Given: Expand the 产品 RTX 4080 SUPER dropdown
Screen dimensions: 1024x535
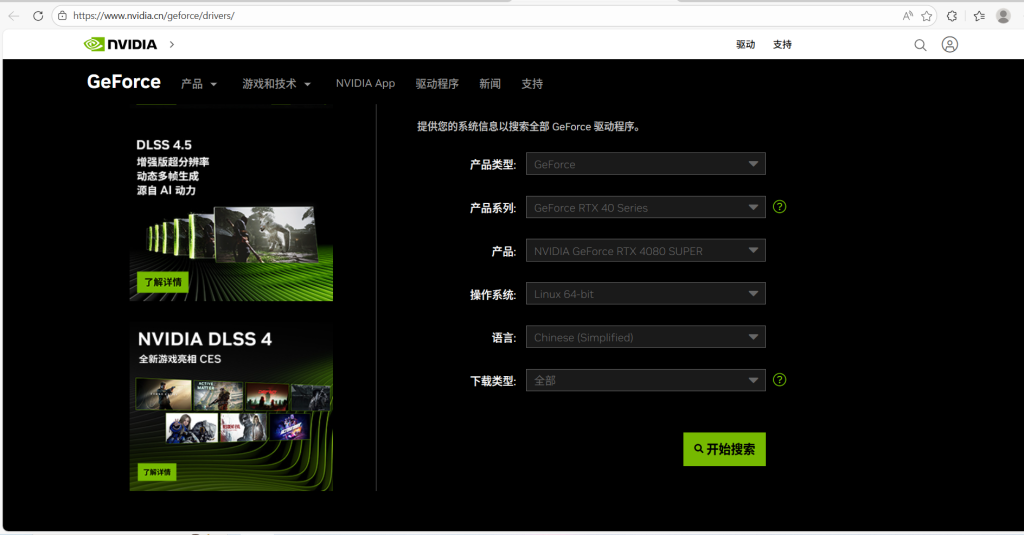Looking at the screenshot, I should coord(645,251).
